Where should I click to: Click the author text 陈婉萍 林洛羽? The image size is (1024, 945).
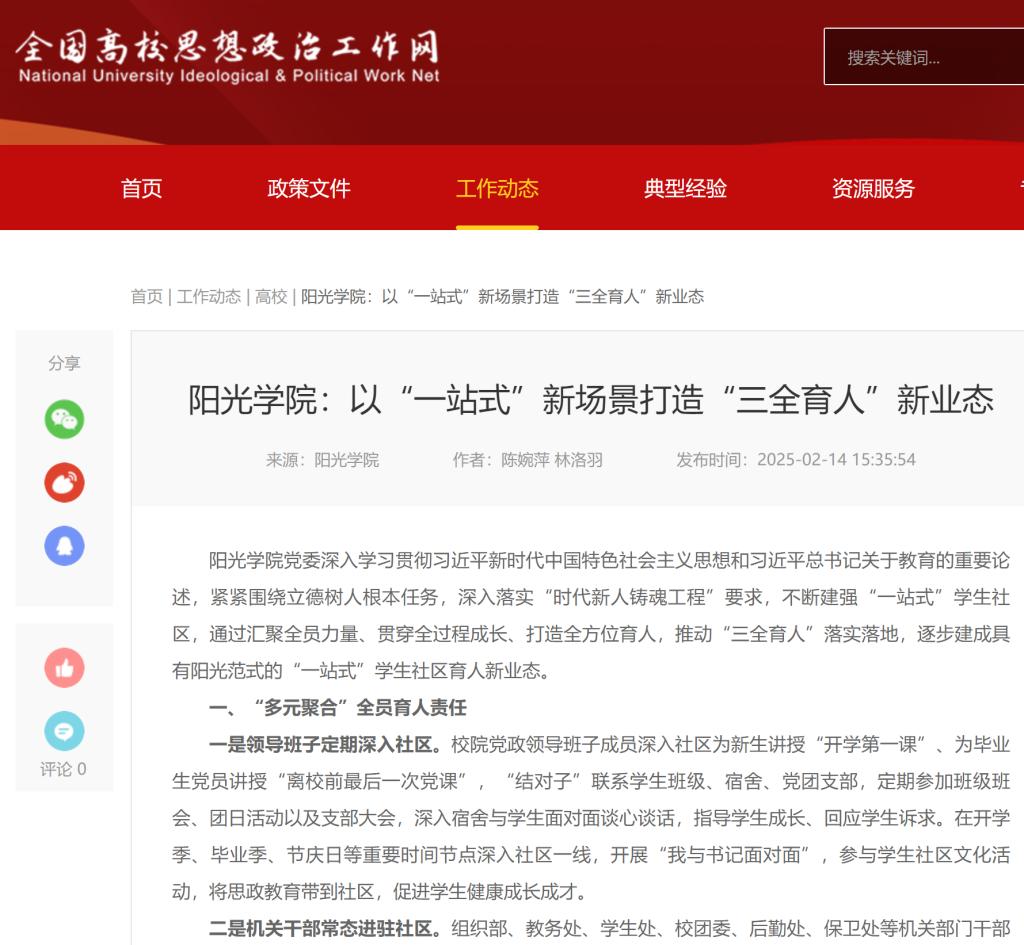(552, 460)
